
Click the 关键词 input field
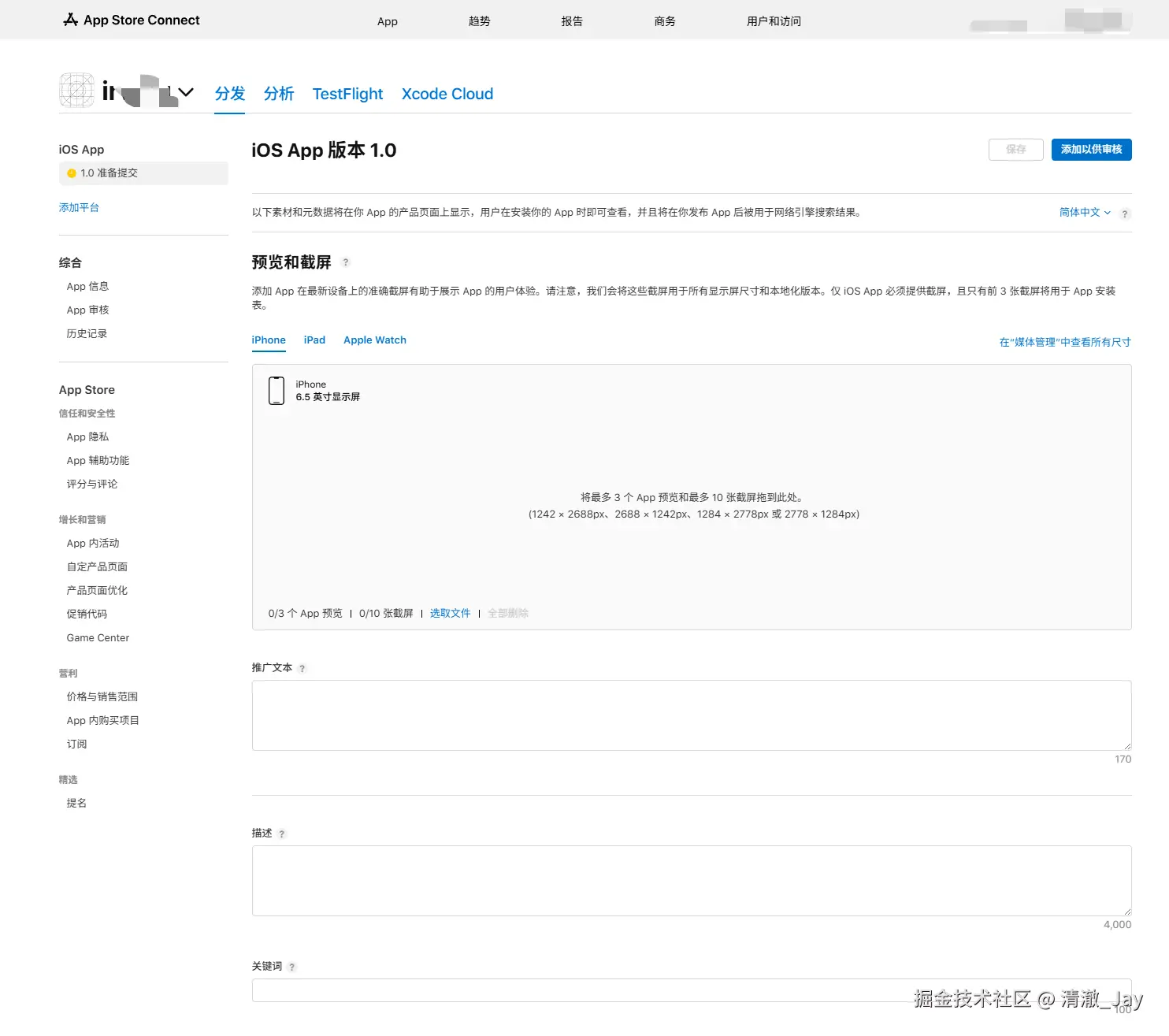pyautogui.click(x=692, y=990)
